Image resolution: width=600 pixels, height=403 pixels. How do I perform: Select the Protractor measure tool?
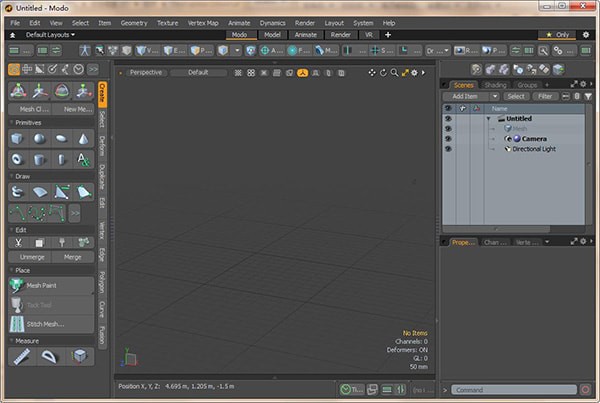50,356
